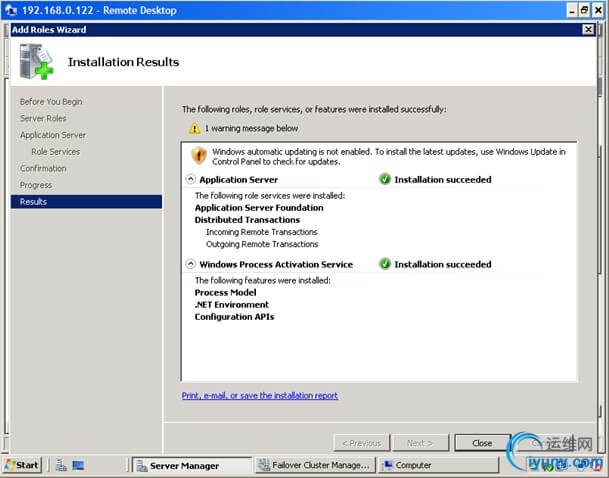609x478 pixels.
Task: Click 'Configuration APIs' feature text
Action: tap(235, 317)
